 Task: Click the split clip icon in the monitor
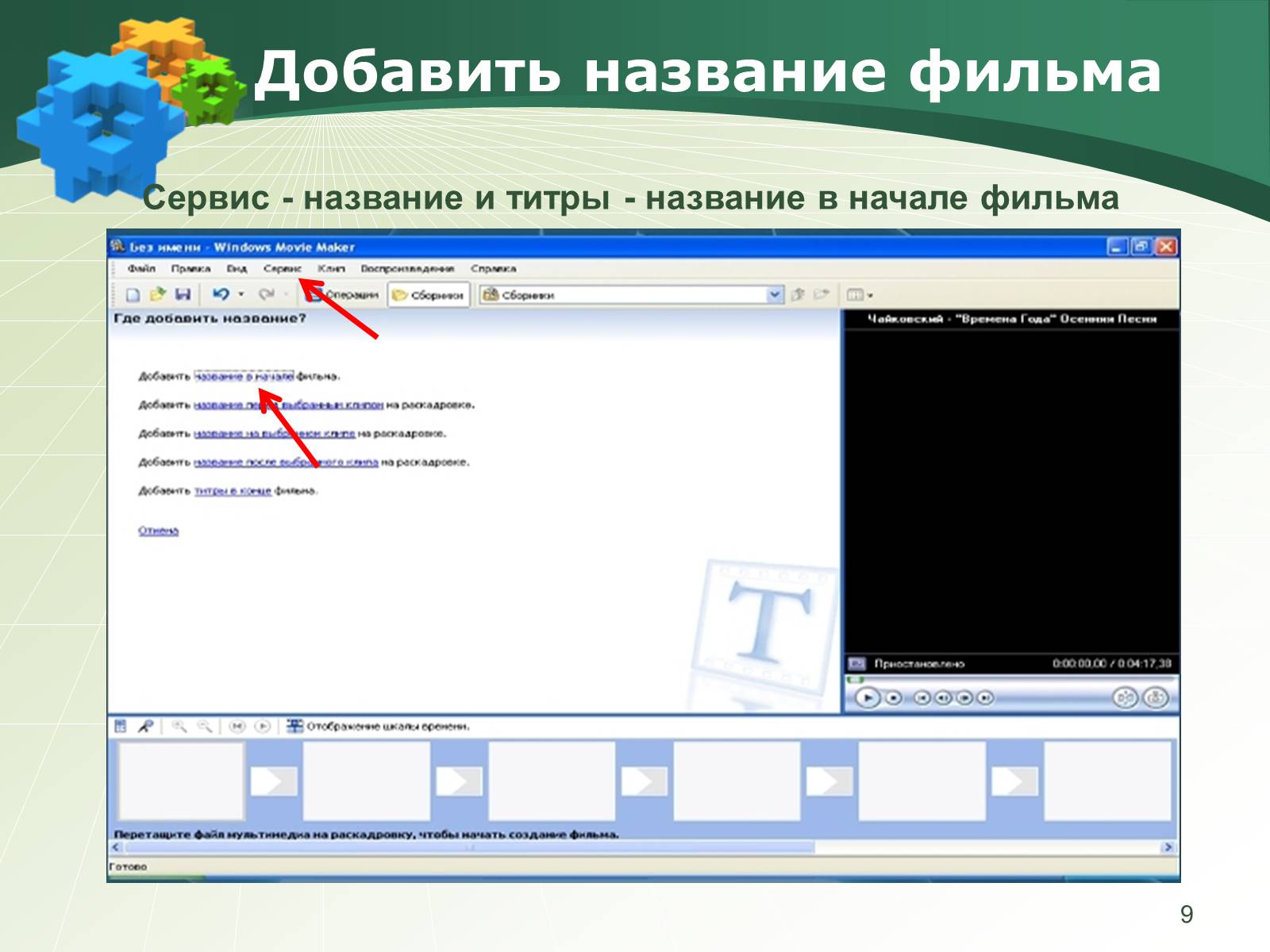tap(1126, 698)
